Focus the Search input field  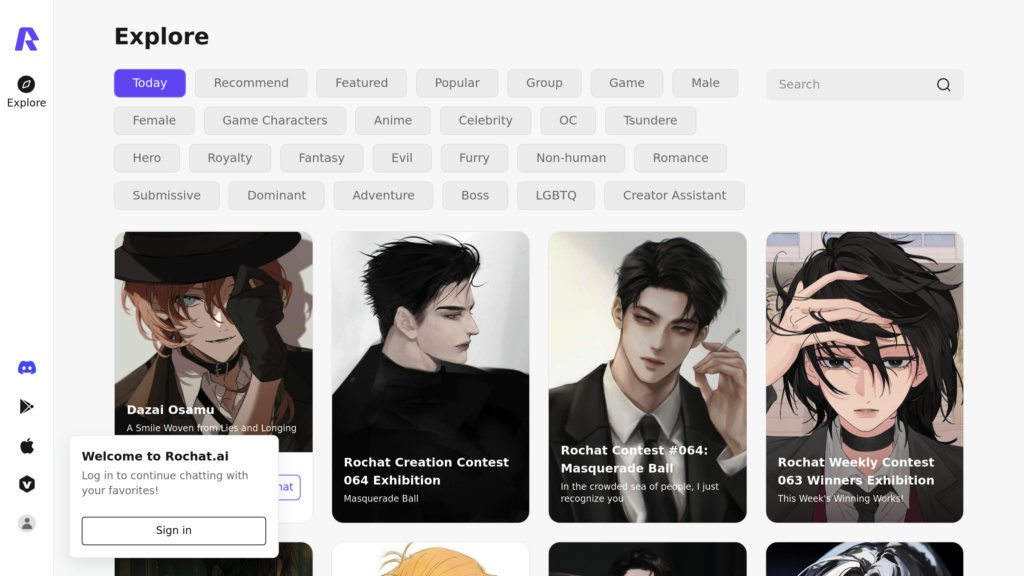point(850,85)
